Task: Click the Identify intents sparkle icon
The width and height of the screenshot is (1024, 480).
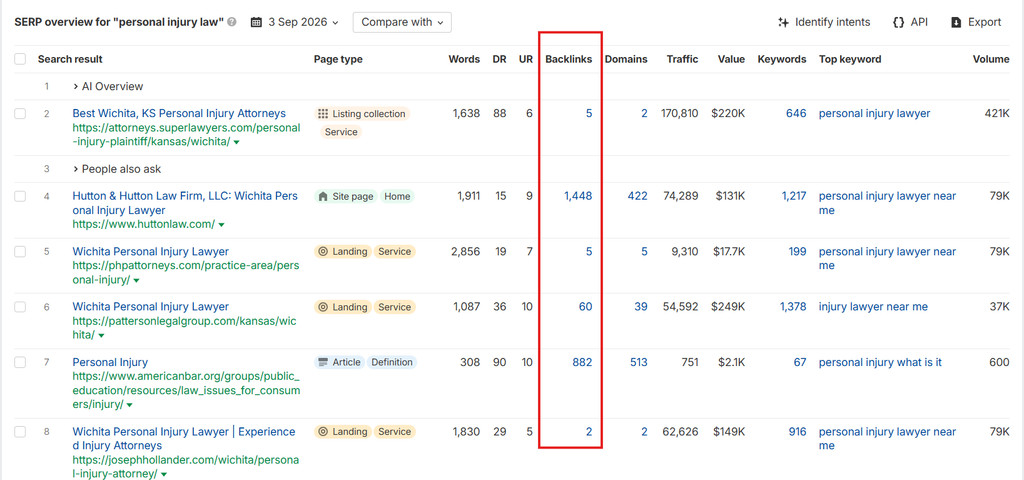Action: tap(783, 22)
